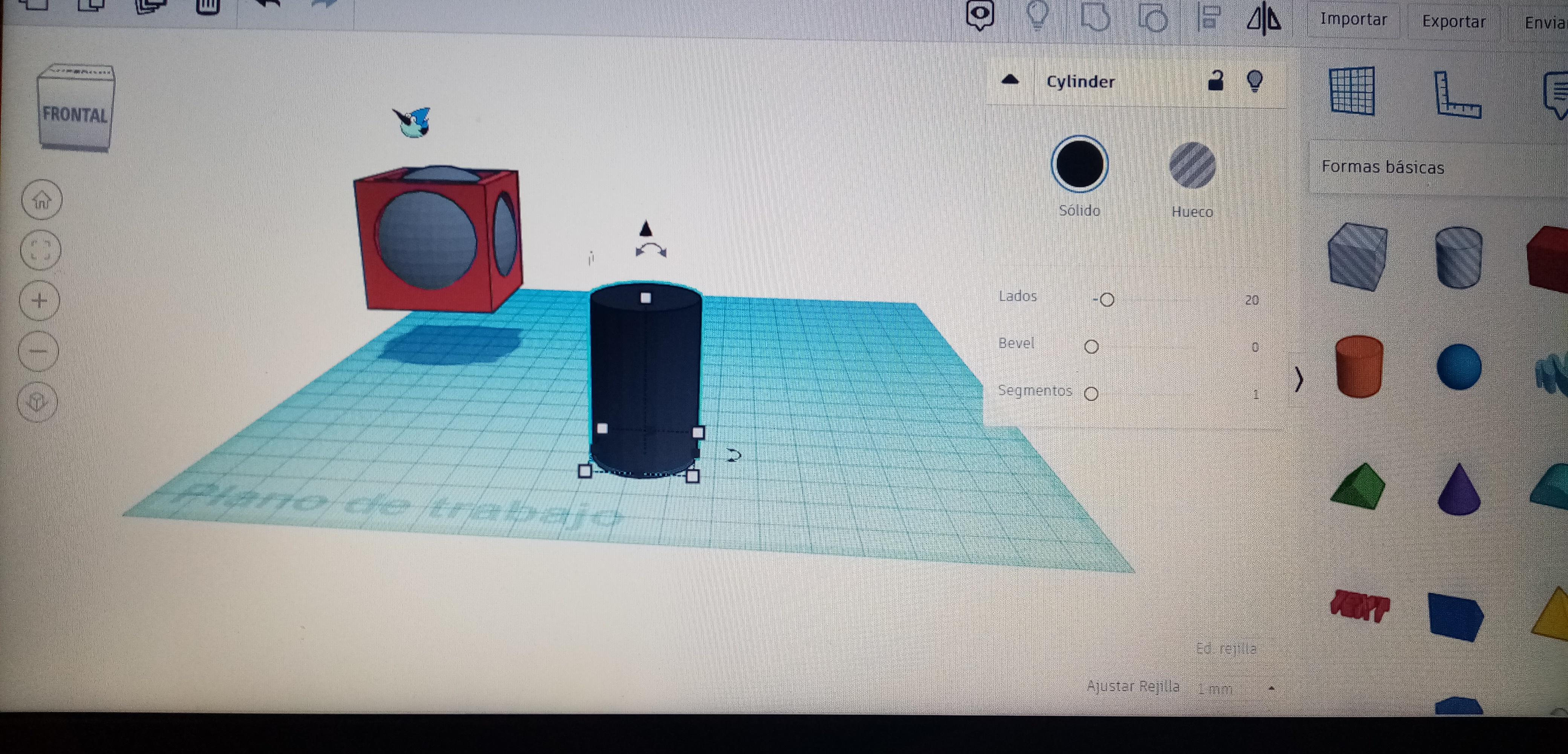Click the Mirror tool icon

point(1263,20)
